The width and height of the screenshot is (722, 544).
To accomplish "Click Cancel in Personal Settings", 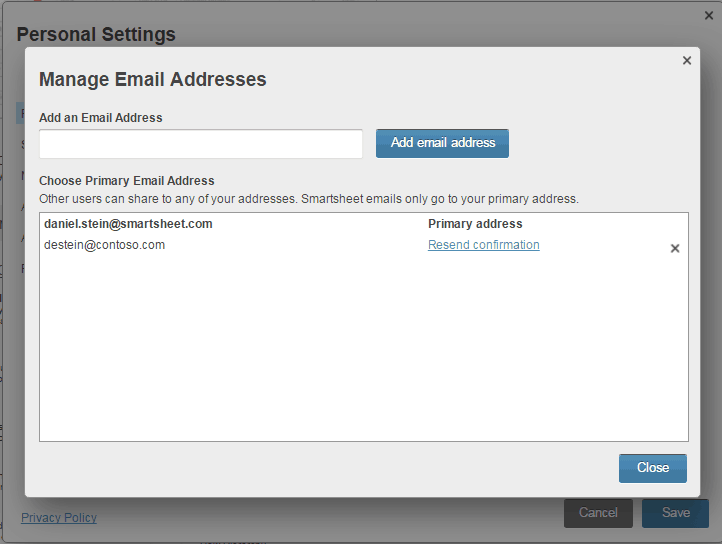I will click(598, 513).
